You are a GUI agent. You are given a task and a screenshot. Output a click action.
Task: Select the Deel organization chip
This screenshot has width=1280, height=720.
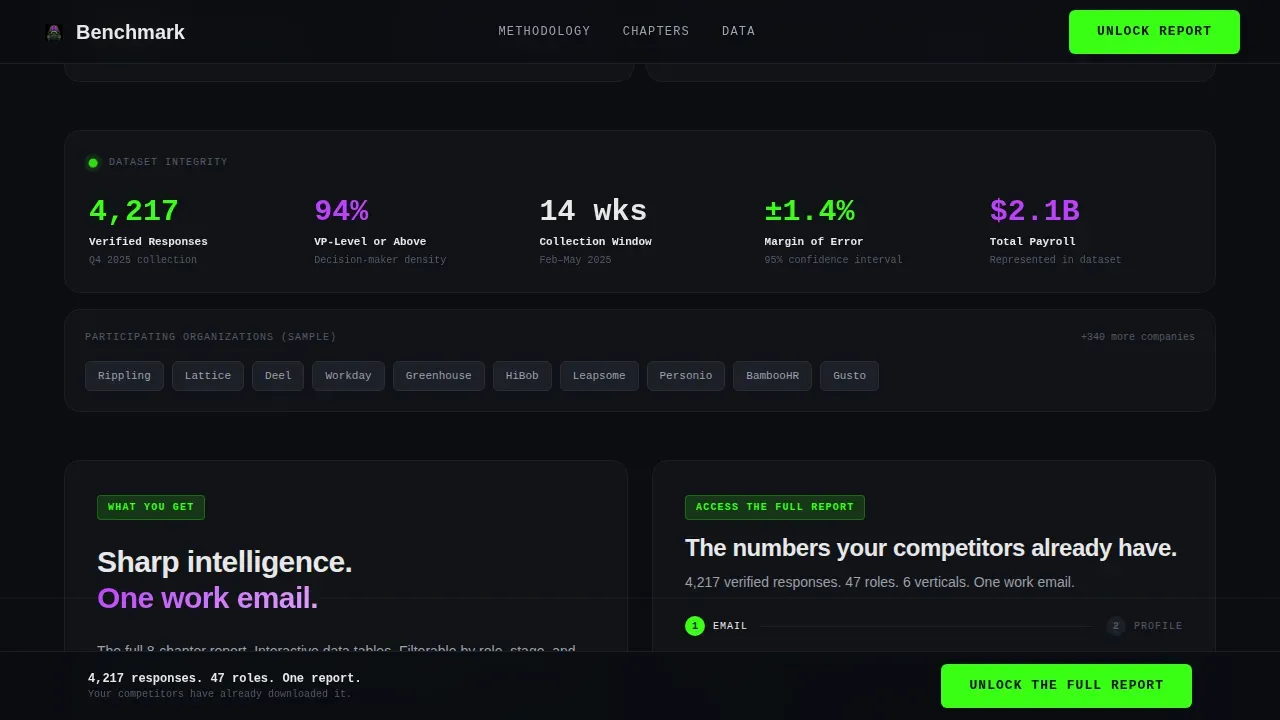coord(278,376)
